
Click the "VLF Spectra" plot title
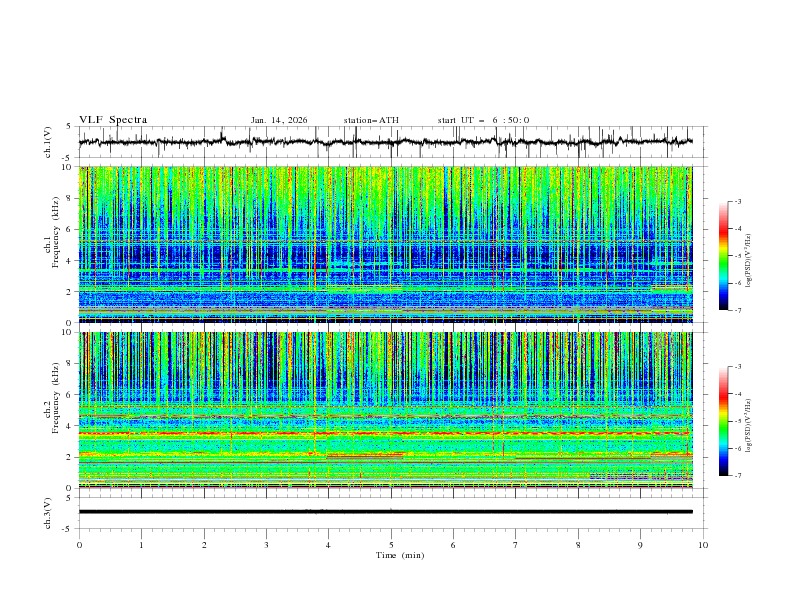[x=113, y=120]
